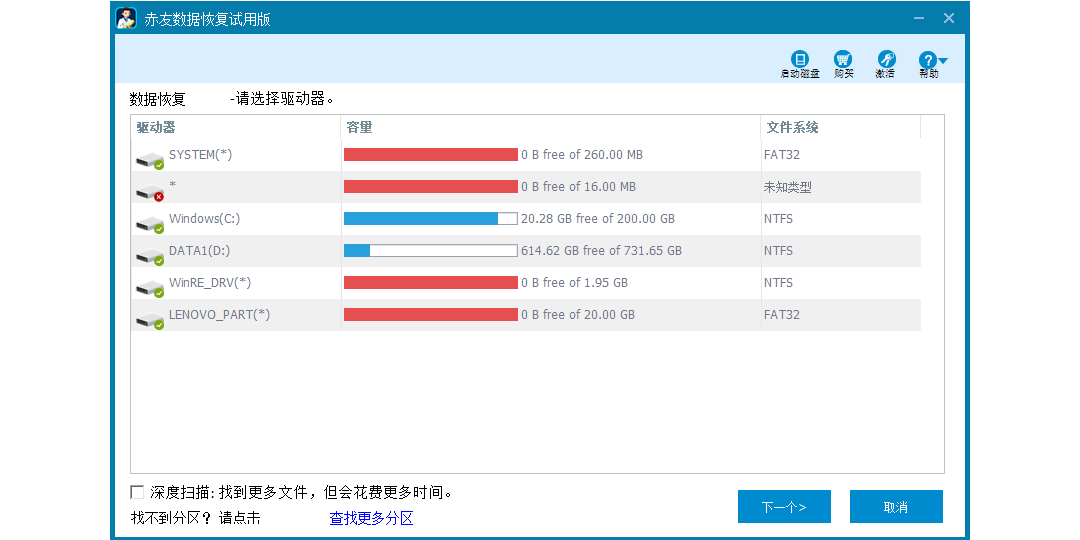Click the 启动磁盘 (boot disk) icon

[x=799, y=60]
